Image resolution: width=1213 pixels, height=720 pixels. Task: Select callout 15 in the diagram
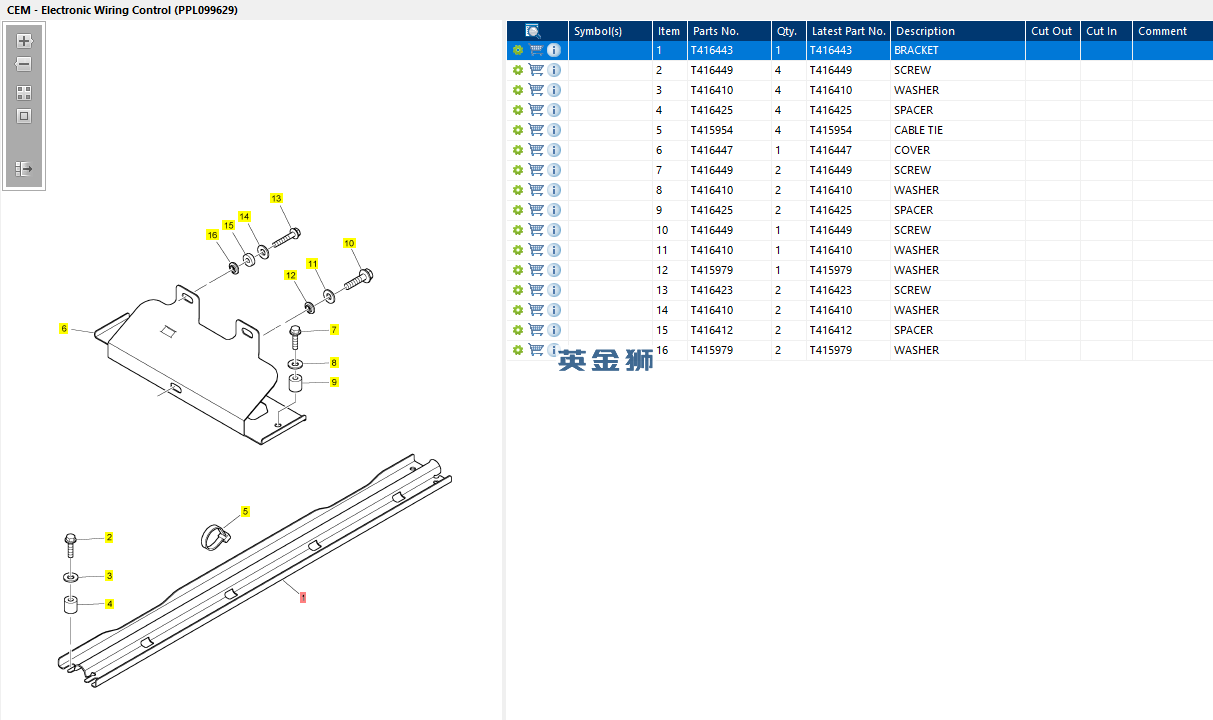tap(228, 225)
